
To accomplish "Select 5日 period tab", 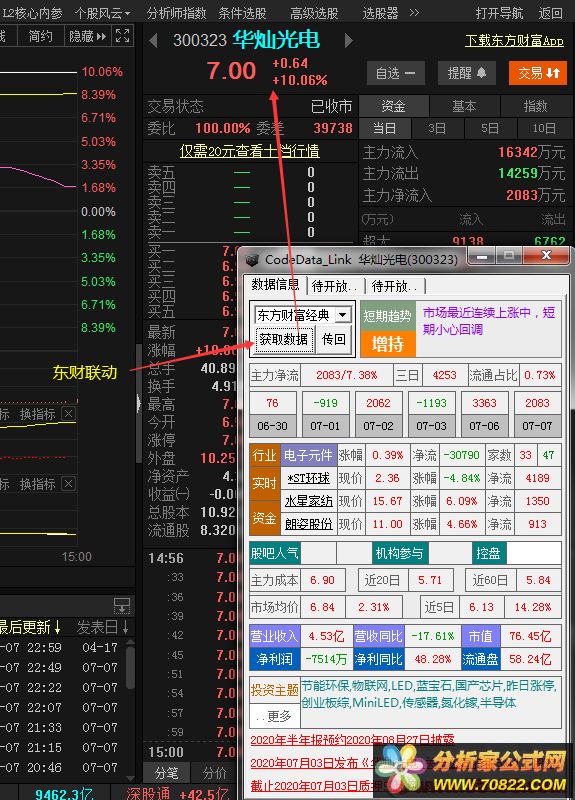I will click(490, 128).
